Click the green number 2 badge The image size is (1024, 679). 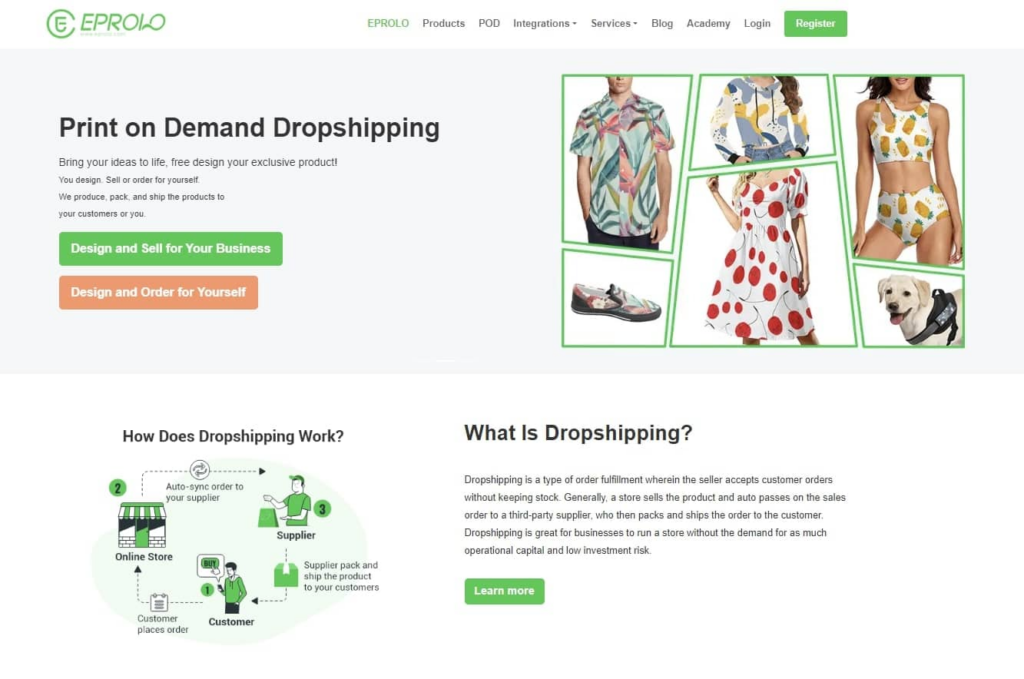118,488
